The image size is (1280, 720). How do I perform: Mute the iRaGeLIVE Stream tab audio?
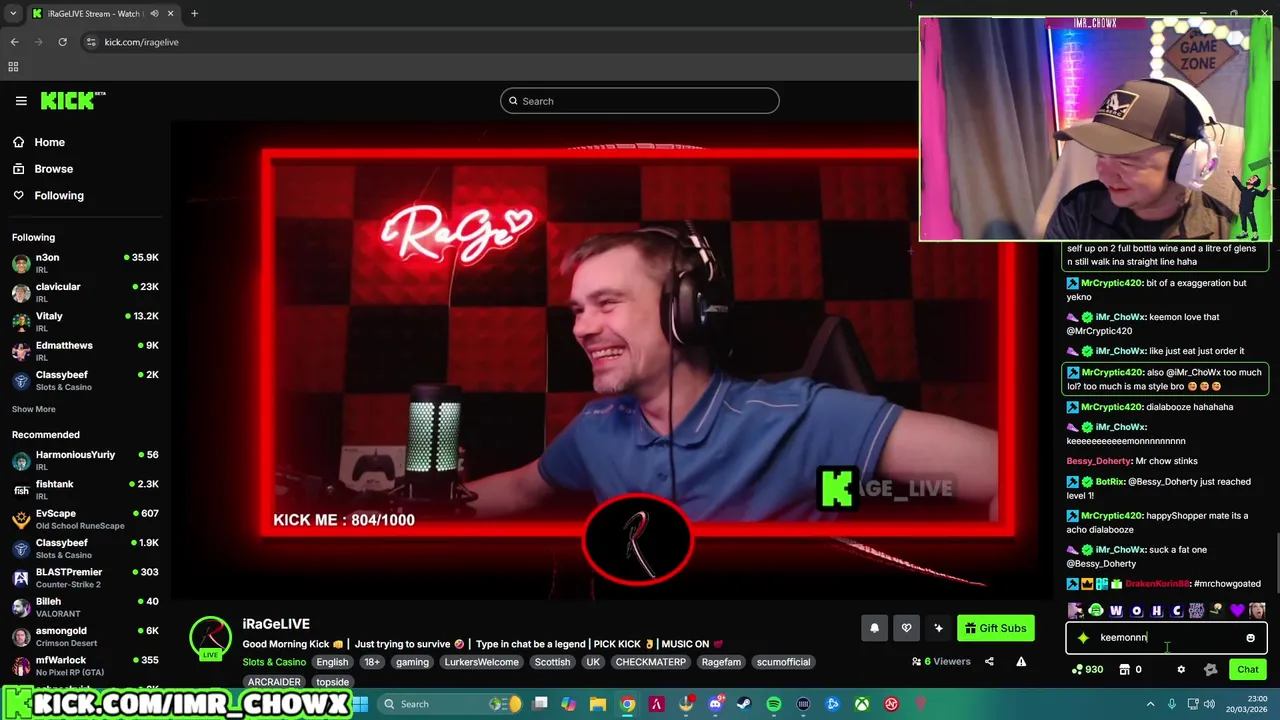click(x=154, y=14)
